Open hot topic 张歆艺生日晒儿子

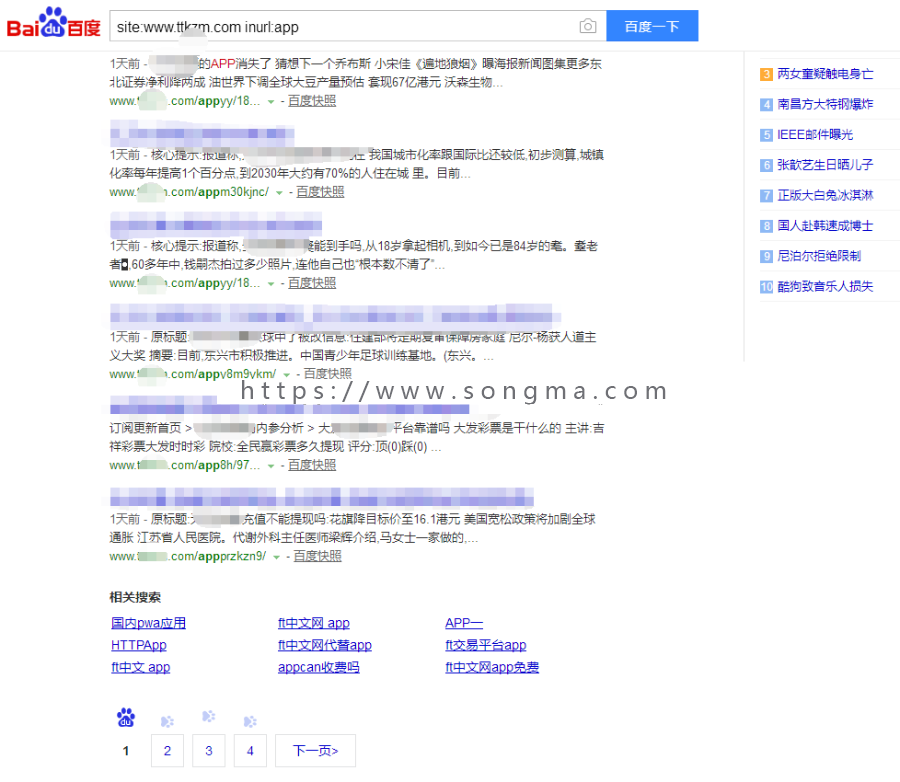pos(825,165)
